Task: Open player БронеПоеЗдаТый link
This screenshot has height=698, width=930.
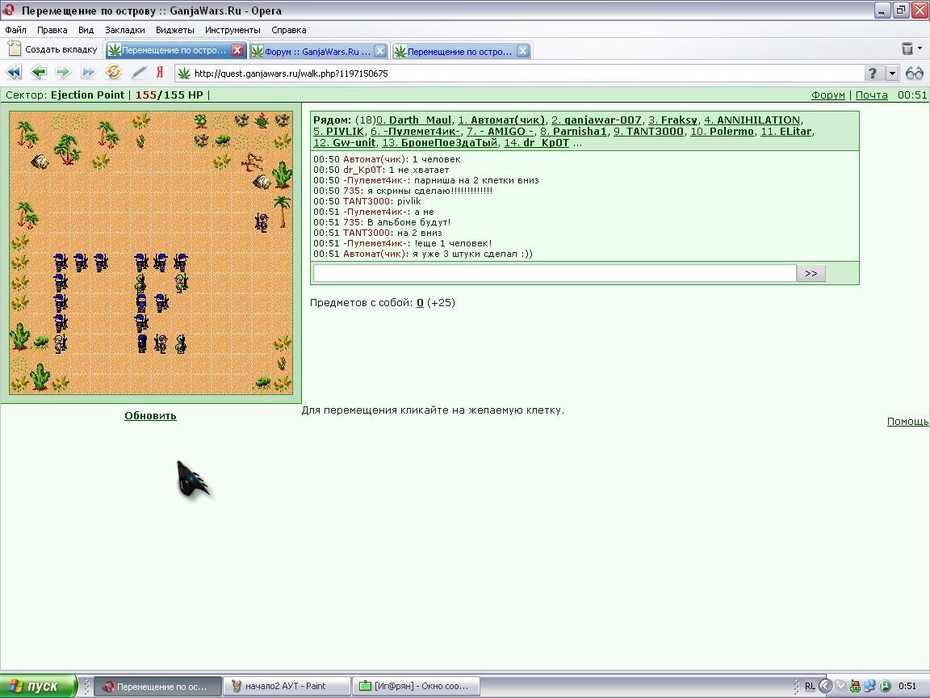Action: click(439, 142)
